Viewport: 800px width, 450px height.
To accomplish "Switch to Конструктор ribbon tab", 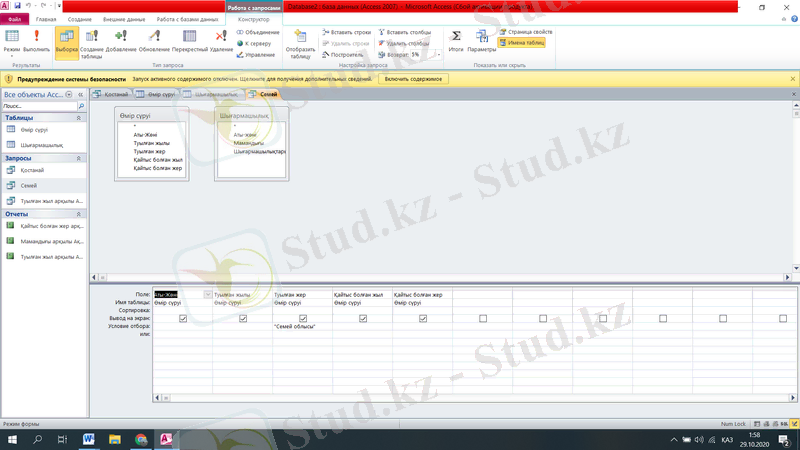I will [x=254, y=19].
